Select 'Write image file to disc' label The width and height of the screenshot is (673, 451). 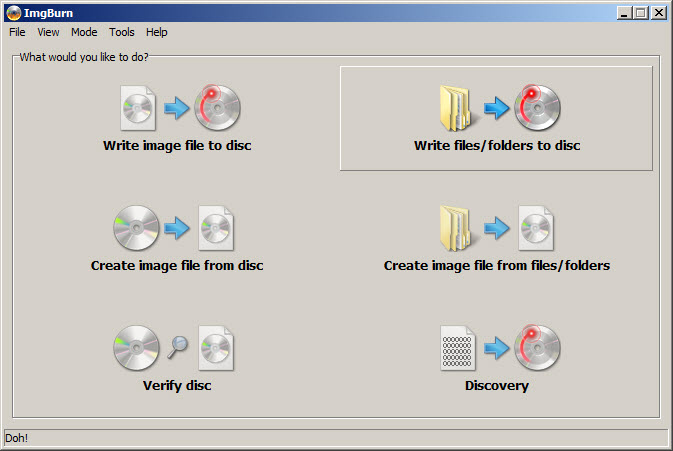177,145
